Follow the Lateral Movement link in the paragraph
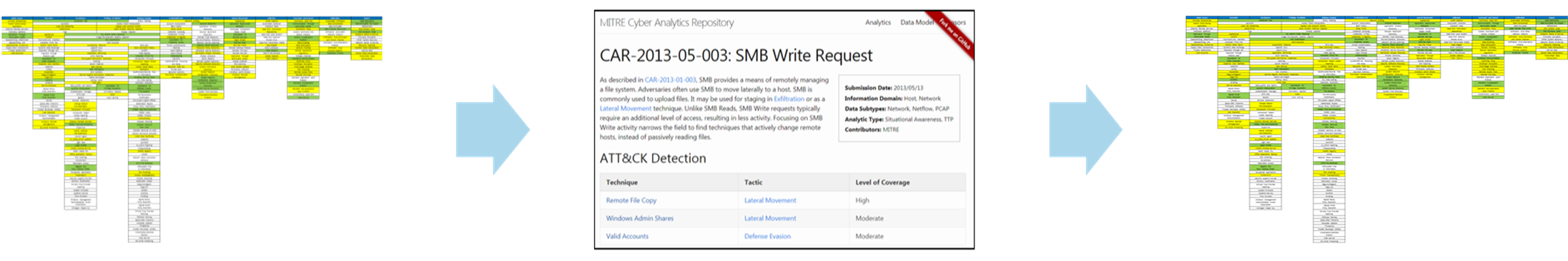The width and height of the screenshot is (1568, 261). pos(626,109)
